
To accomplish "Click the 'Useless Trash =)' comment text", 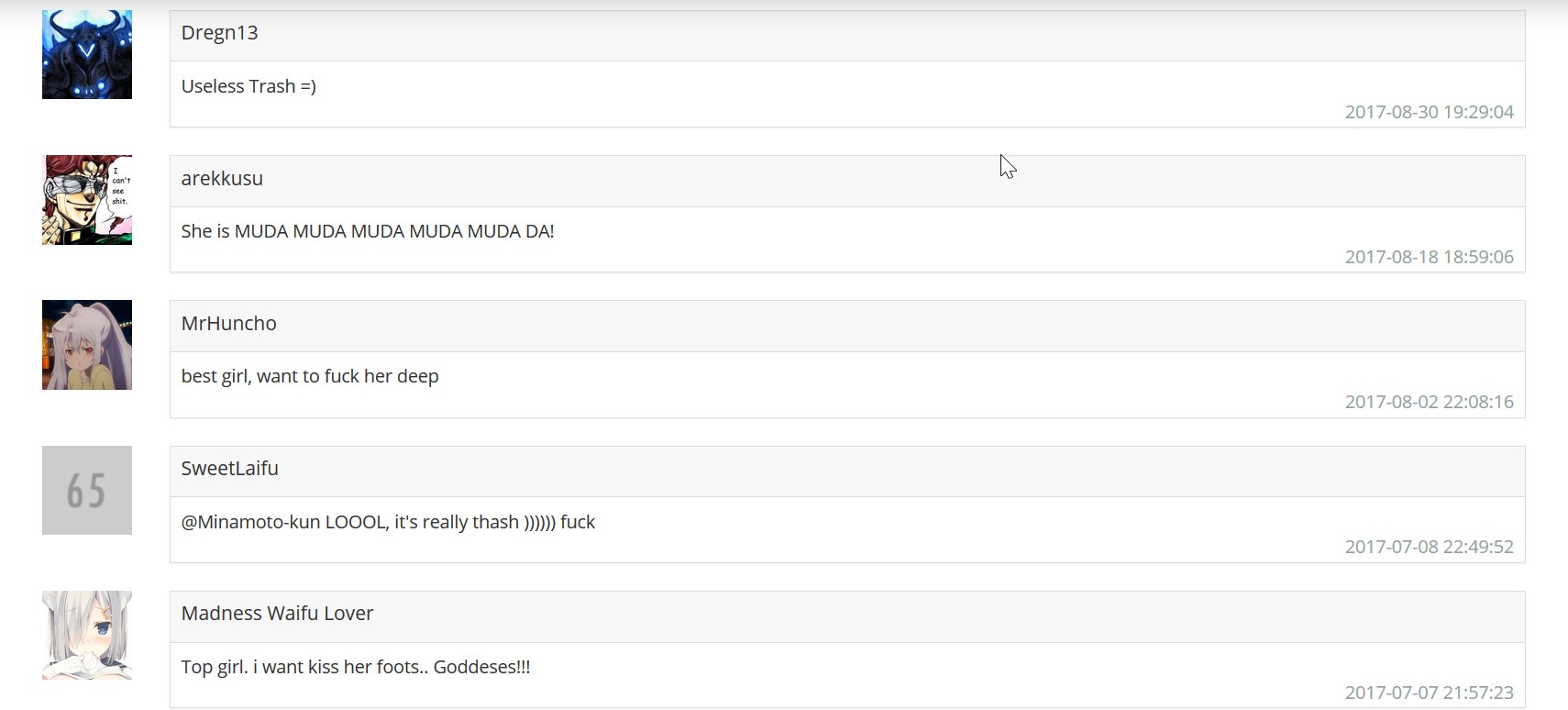I will (248, 86).
